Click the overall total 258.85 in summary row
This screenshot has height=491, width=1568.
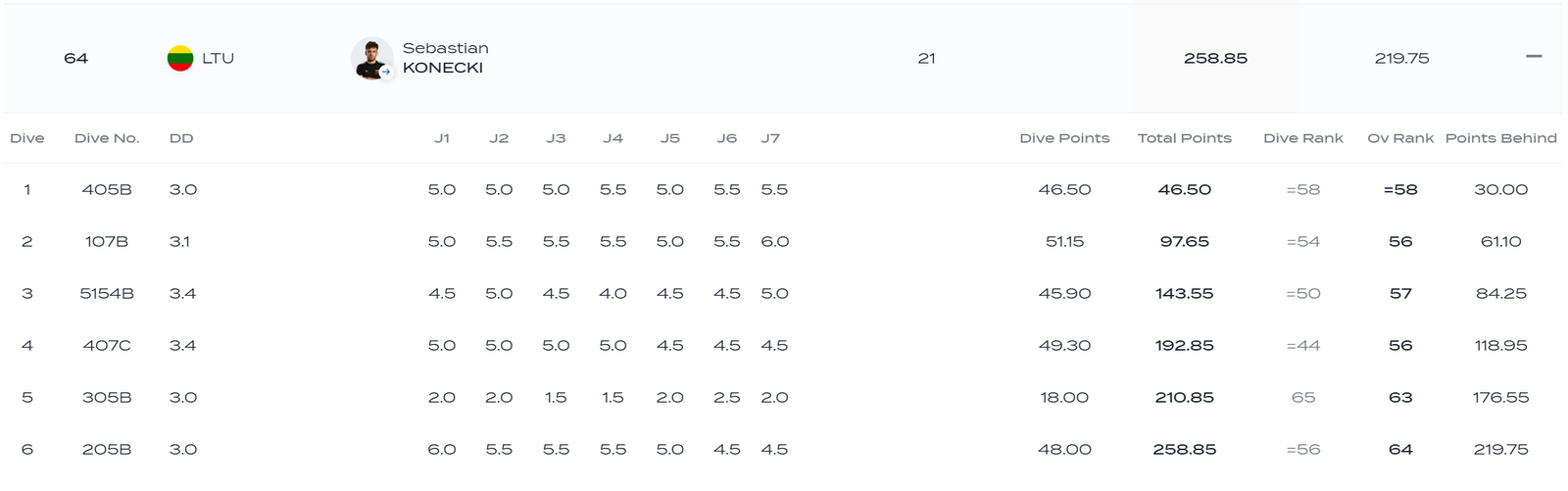[1215, 59]
